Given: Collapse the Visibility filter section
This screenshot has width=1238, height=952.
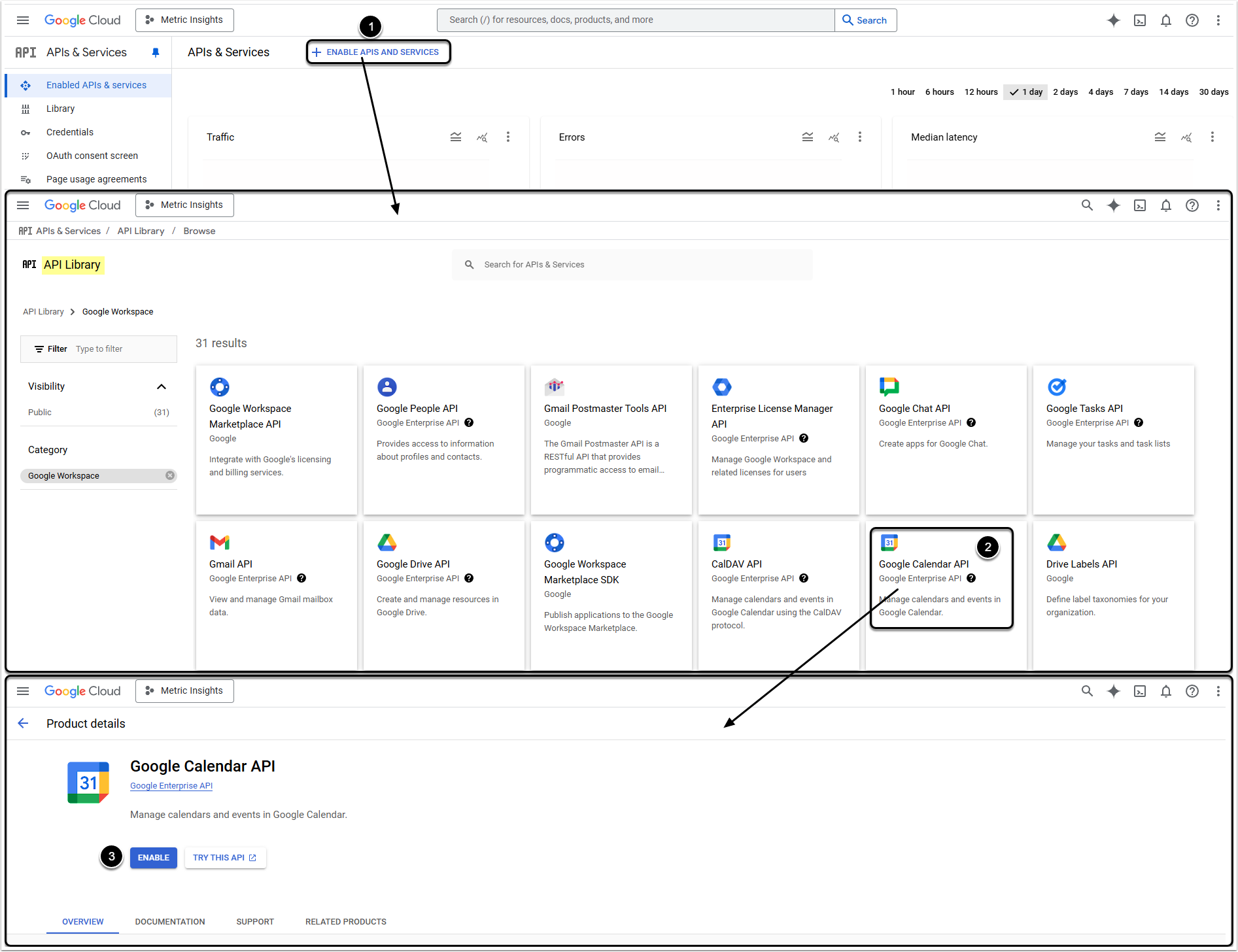Looking at the screenshot, I should coord(162,386).
